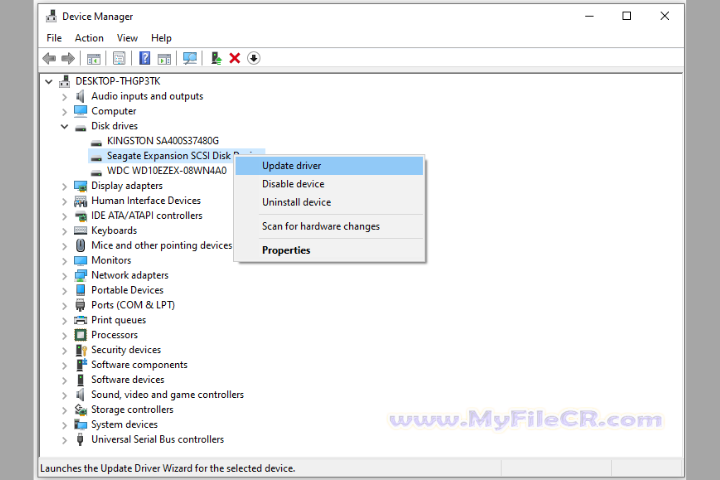
Task: Expand the Computer category
Action: coord(64,112)
